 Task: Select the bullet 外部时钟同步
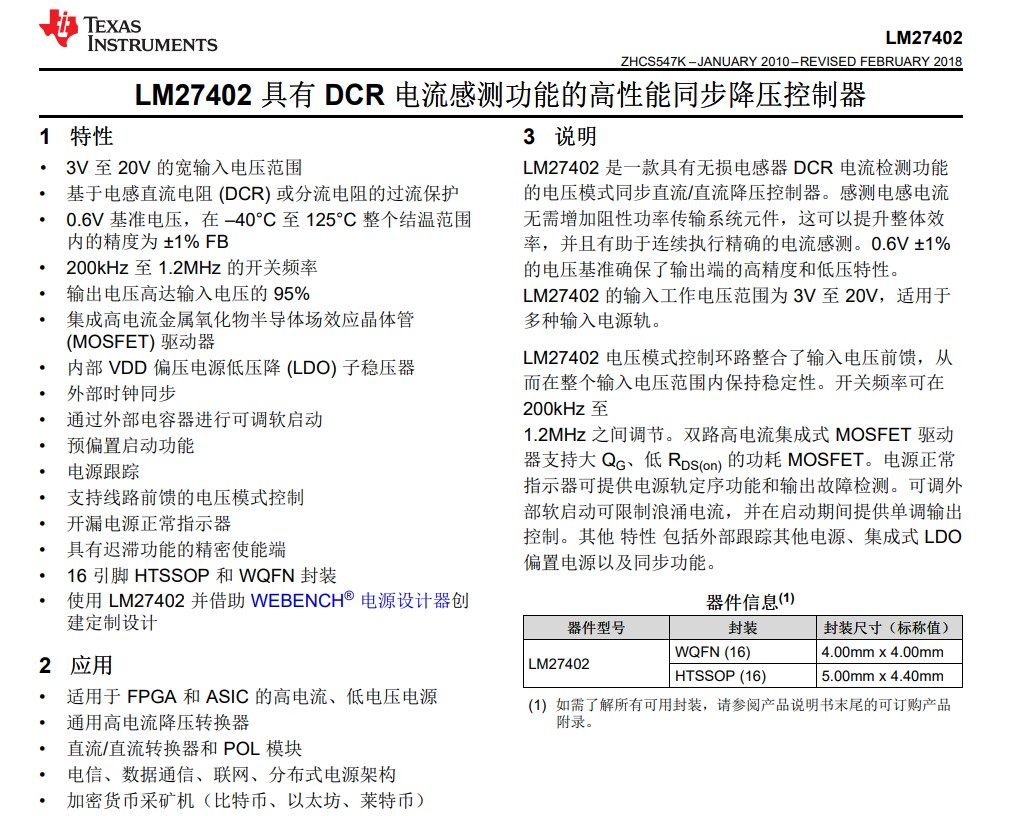pyautogui.click(x=121, y=394)
